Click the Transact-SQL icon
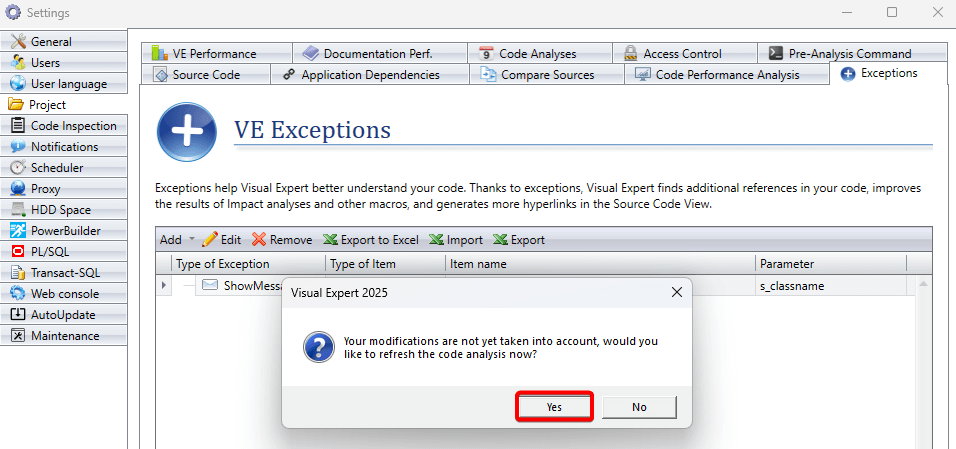The height and width of the screenshot is (449, 956). click(19, 273)
